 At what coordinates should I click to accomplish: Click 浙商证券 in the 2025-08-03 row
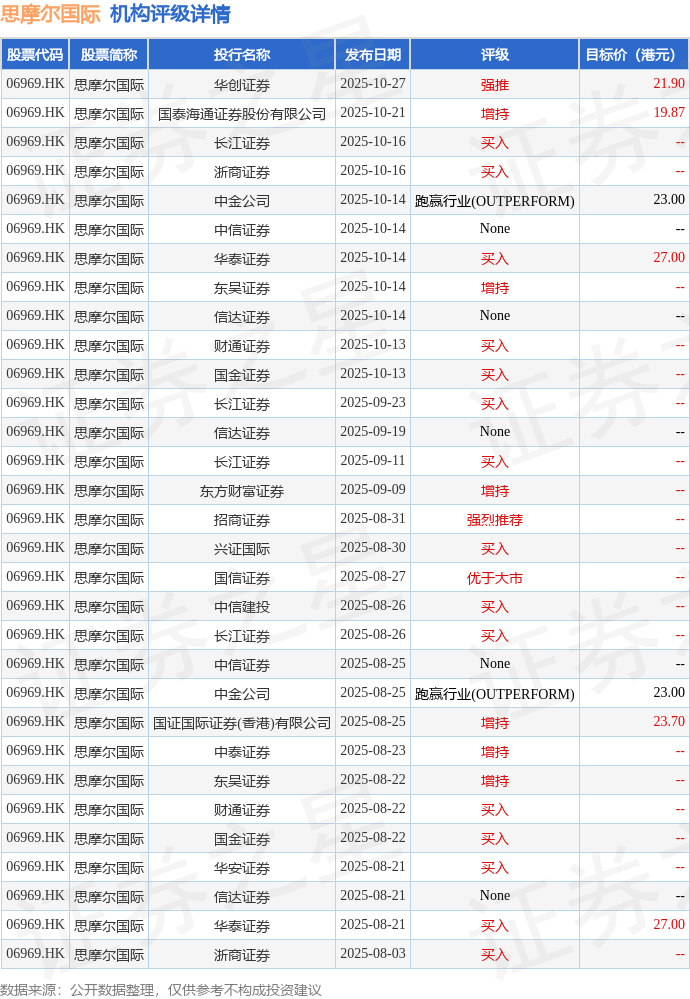coord(242,954)
